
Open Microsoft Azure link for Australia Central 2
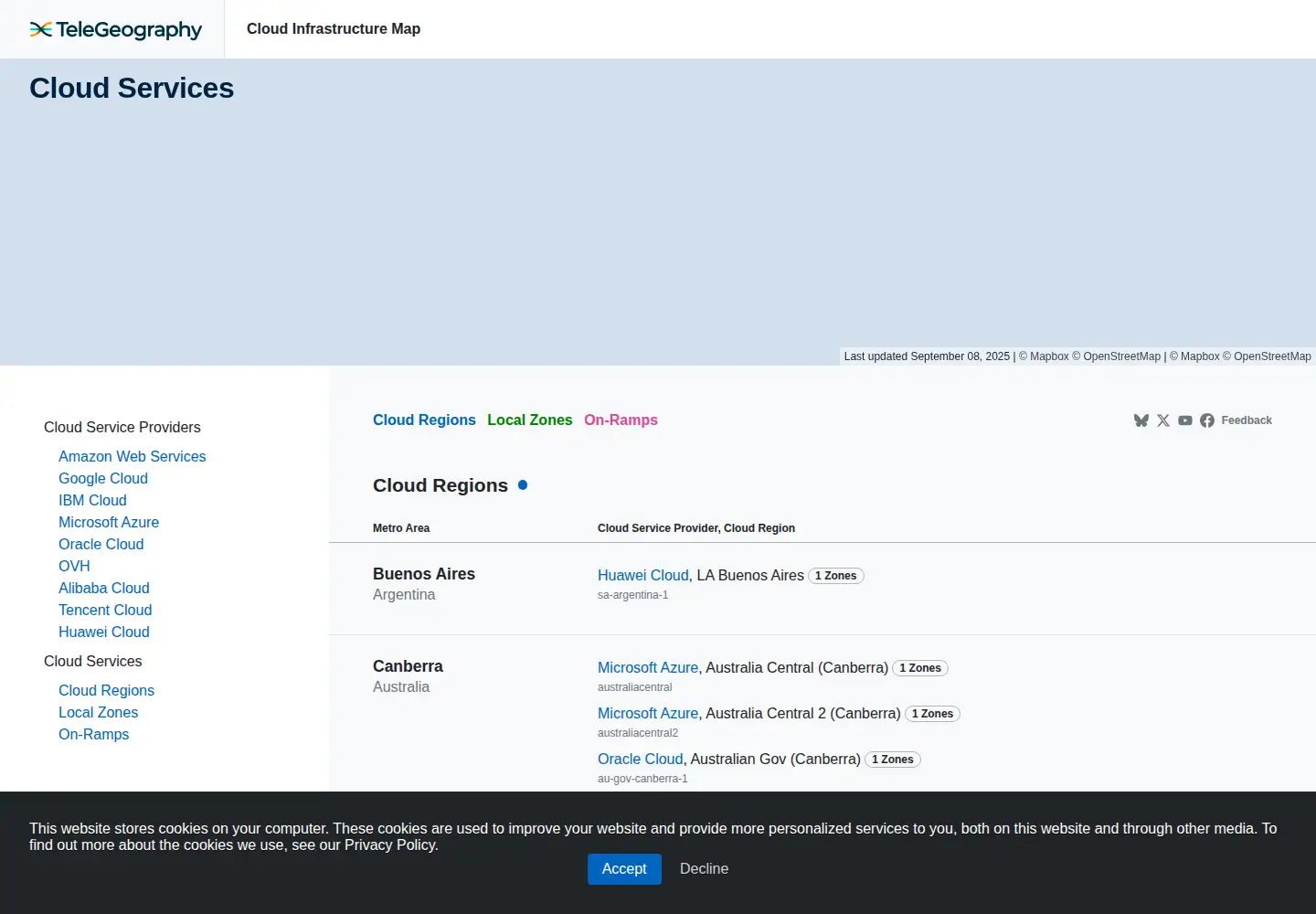tap(648, 714)
